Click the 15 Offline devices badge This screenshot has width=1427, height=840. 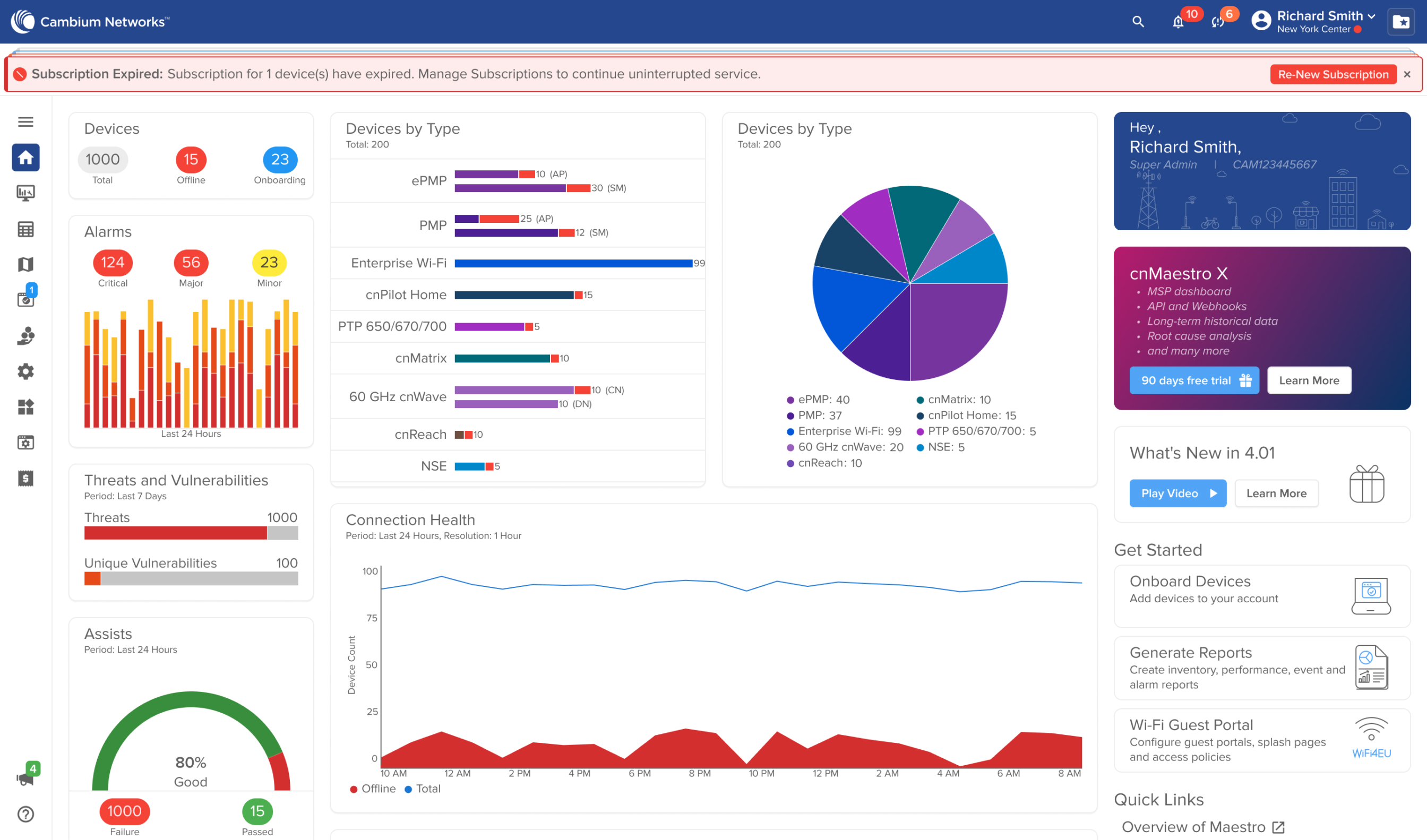pyautogui.click(x=191, y=160)
